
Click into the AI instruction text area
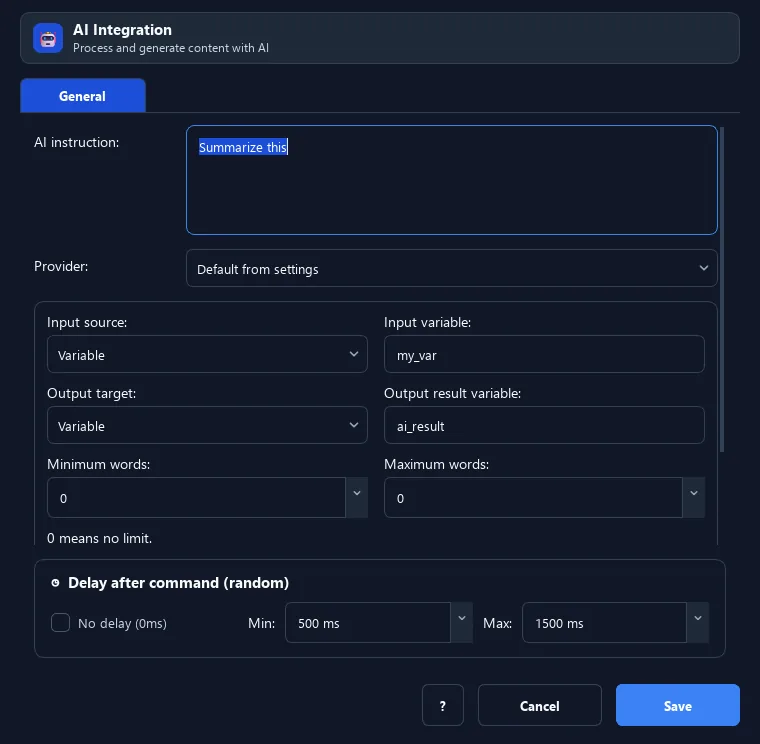tap(451, 180)
